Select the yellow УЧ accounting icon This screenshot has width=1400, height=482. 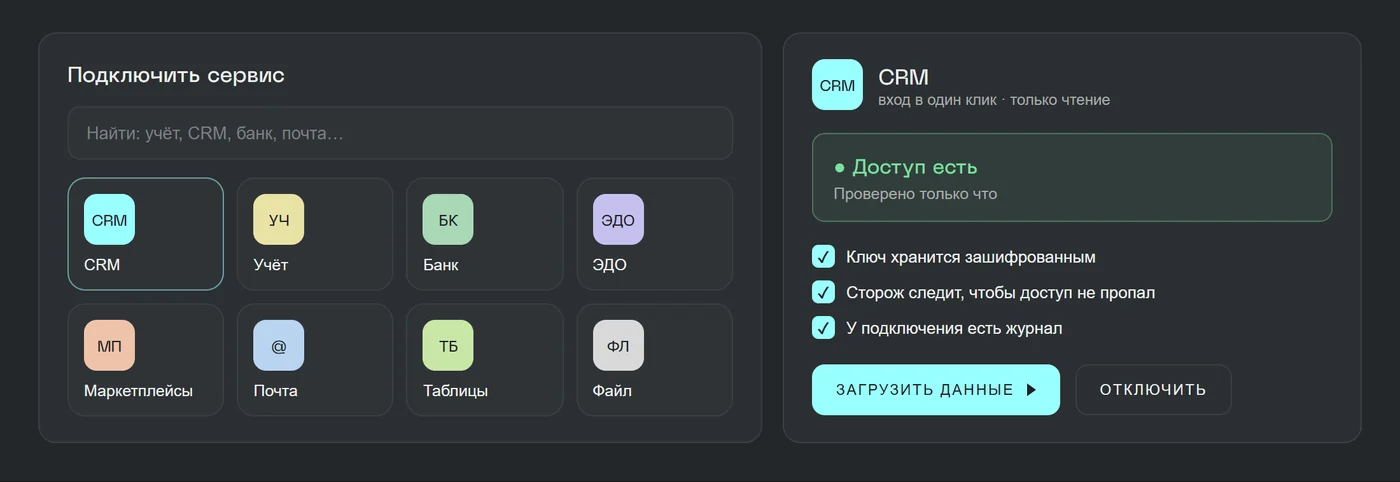point(279,220)
